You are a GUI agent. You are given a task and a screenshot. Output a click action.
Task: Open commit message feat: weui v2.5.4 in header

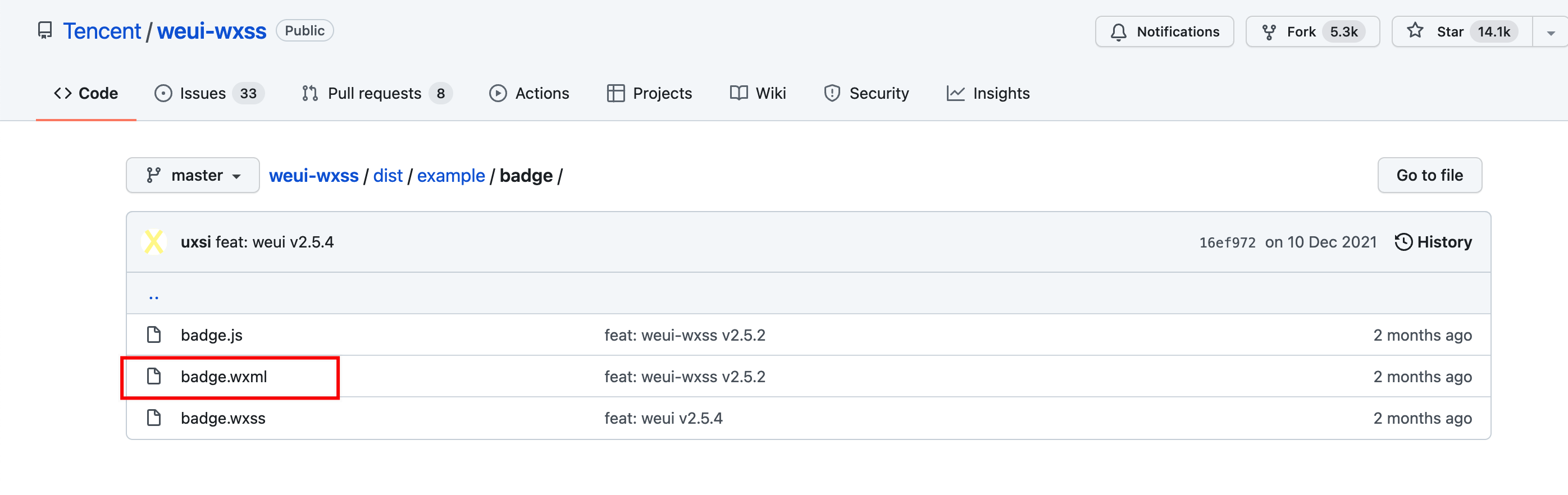(x=275, y=242)
